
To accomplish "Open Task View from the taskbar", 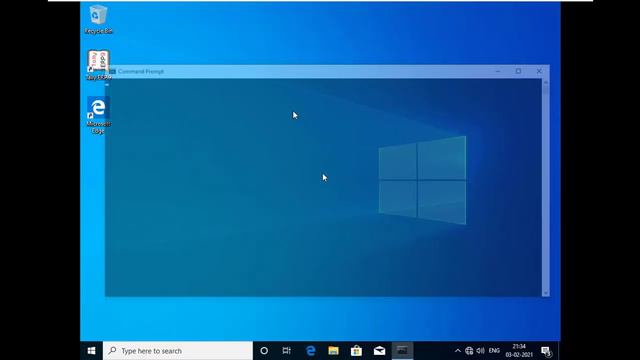I will (x=287, y=351).
